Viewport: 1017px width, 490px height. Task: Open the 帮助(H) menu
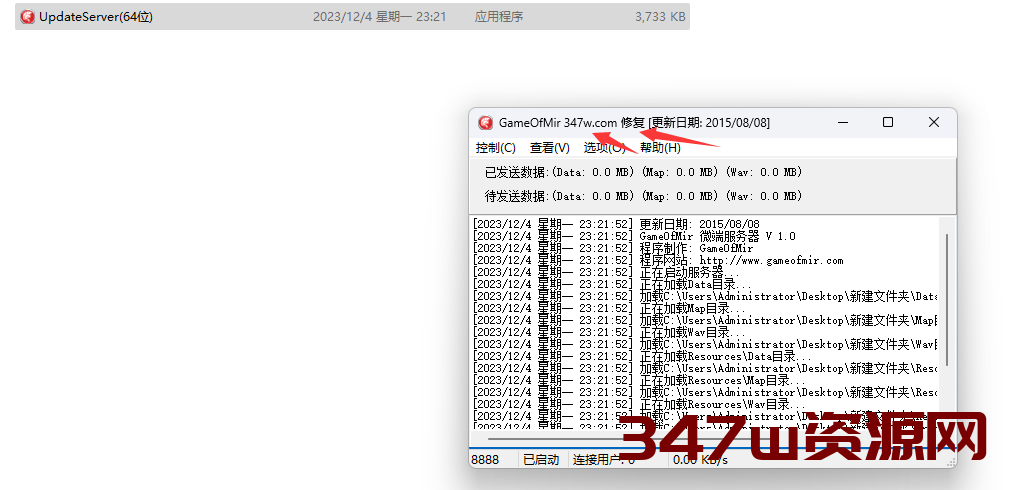point(660,148)
